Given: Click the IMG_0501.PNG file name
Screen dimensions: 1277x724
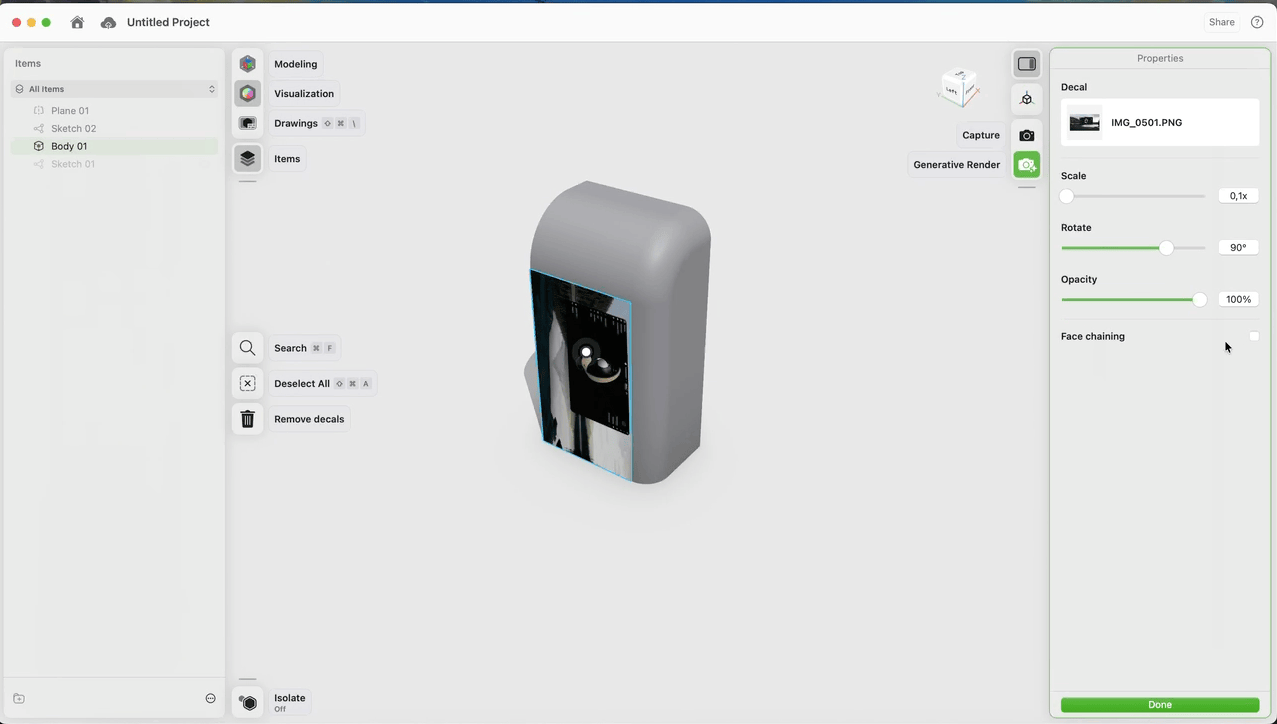Looking at the screenshot, I should click(x=1146, y=123).
